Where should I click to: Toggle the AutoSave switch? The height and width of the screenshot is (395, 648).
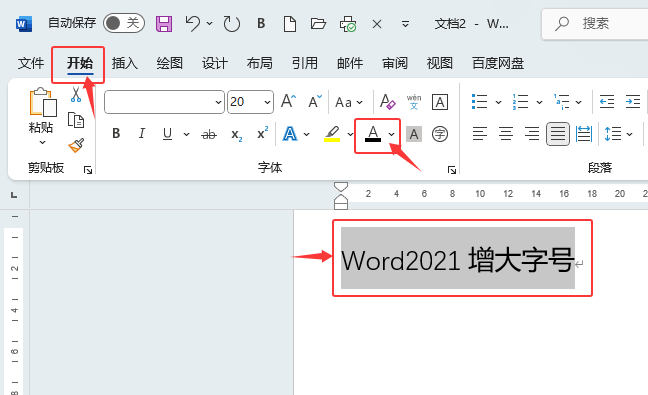(x=124, y=23)
